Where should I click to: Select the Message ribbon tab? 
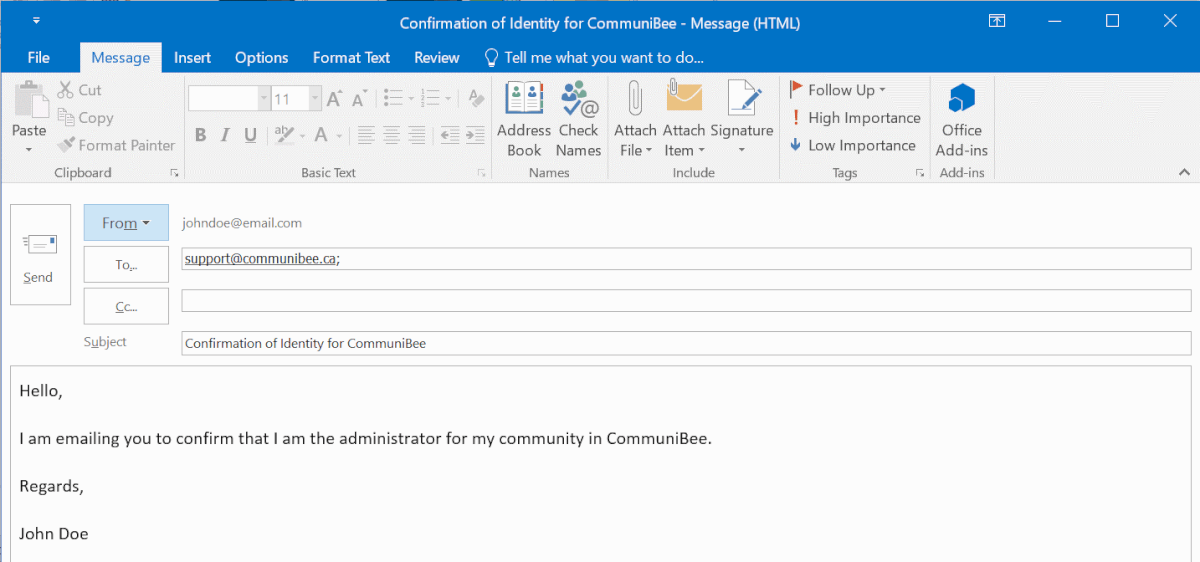click(121, 58)
